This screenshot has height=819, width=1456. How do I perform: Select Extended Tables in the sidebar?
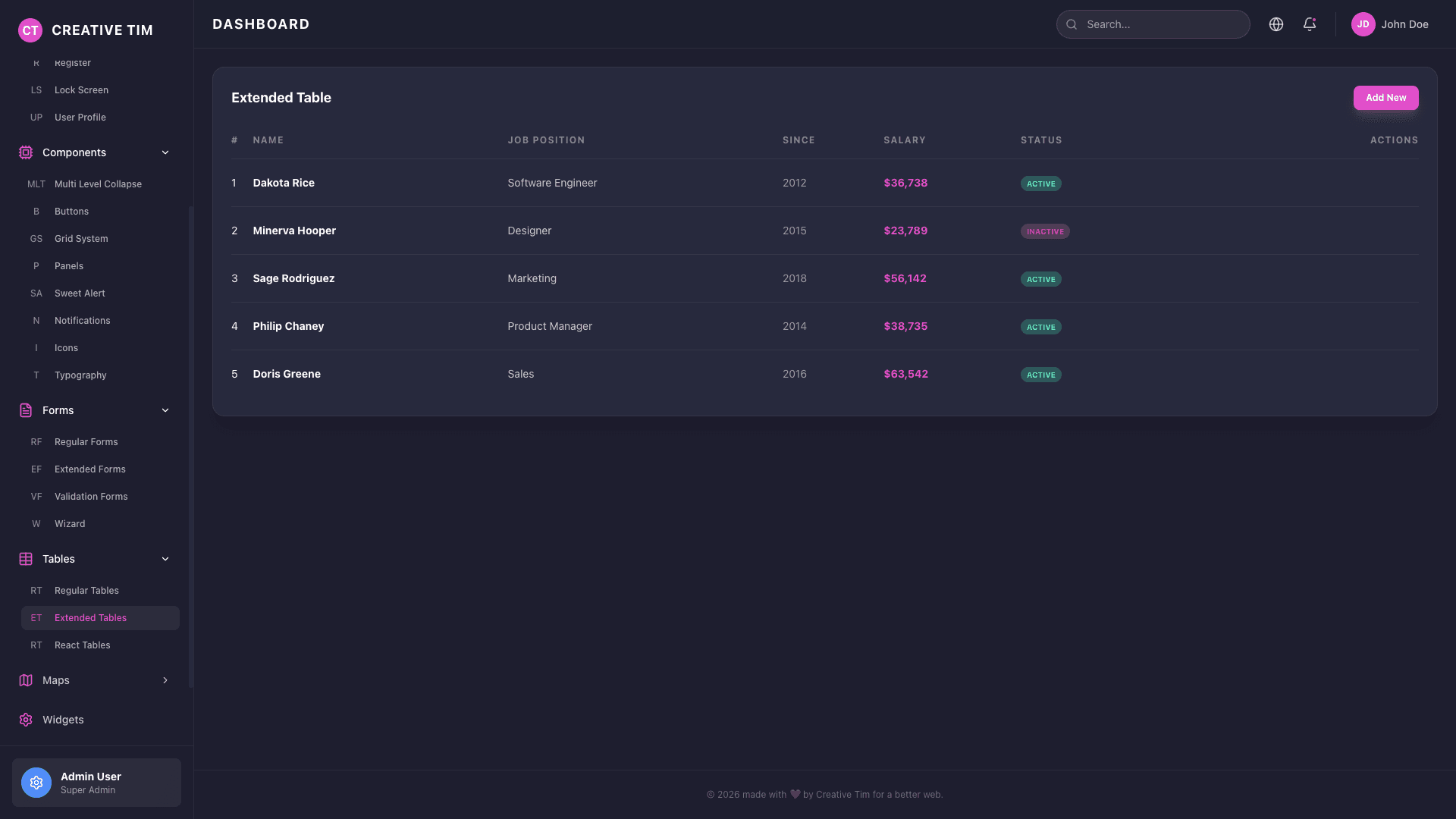coord(92,617)
